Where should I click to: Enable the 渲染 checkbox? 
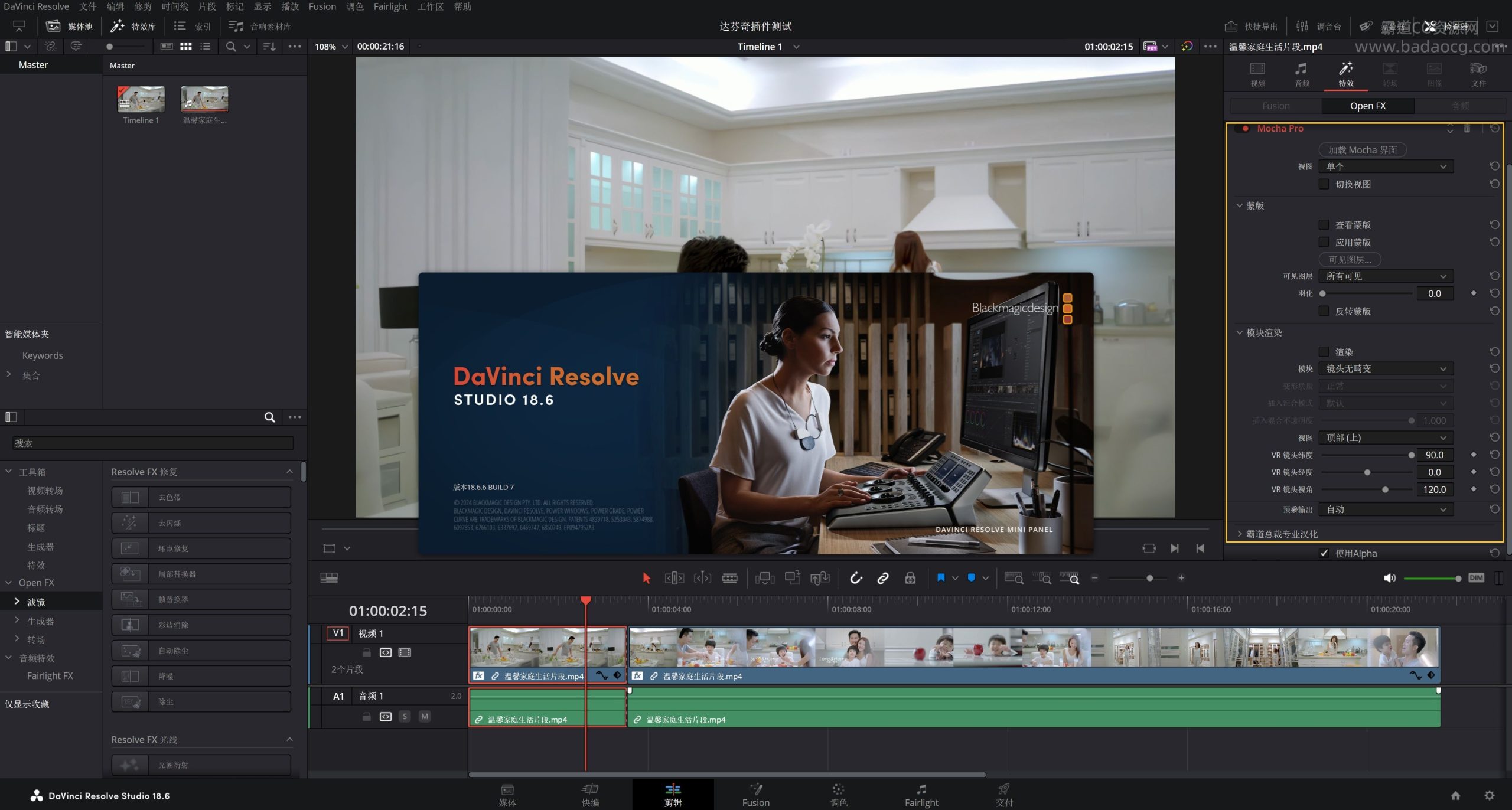[1324, 352]
